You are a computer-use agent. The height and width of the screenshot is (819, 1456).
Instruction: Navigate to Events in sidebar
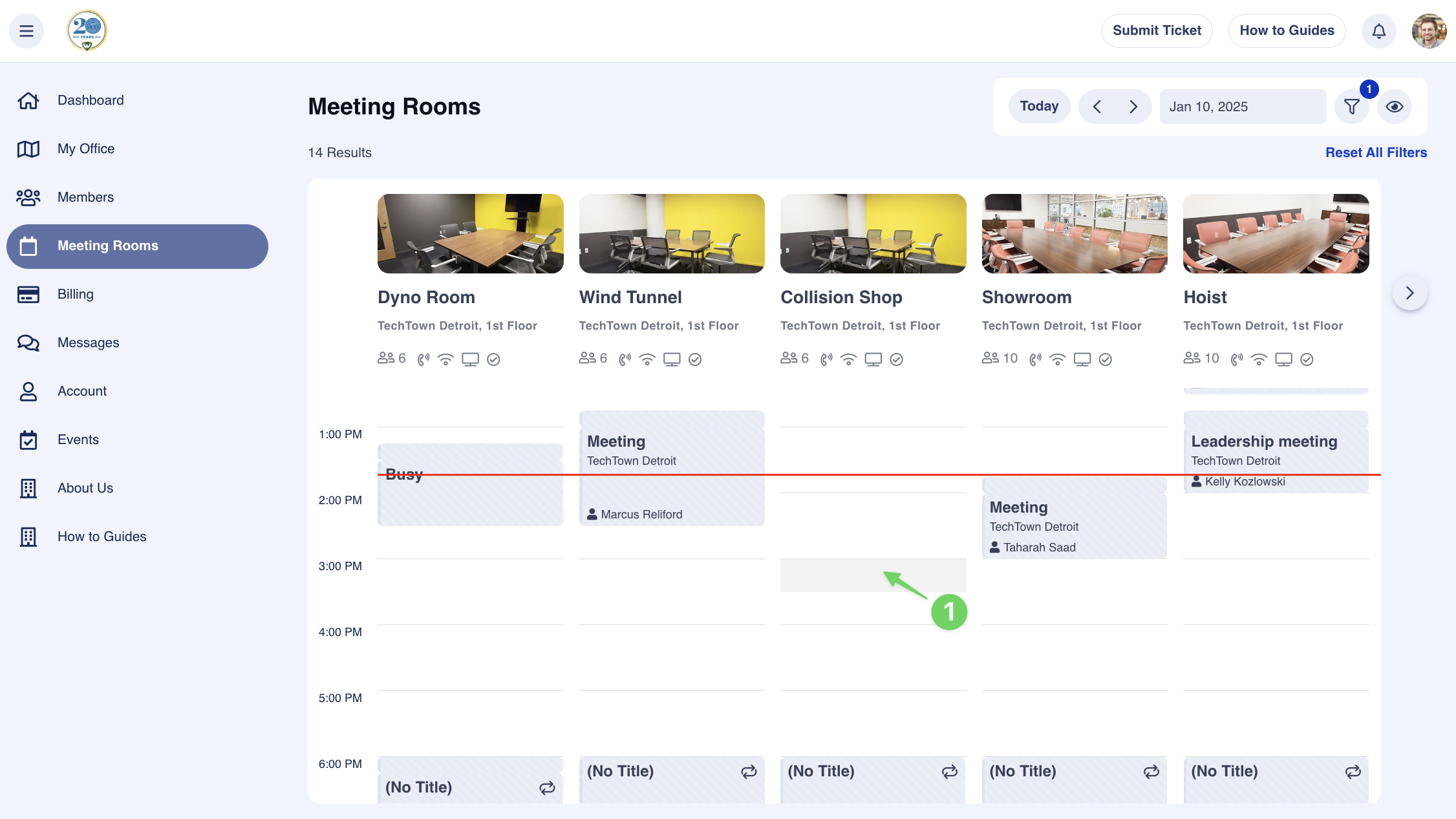click(78, 440)
